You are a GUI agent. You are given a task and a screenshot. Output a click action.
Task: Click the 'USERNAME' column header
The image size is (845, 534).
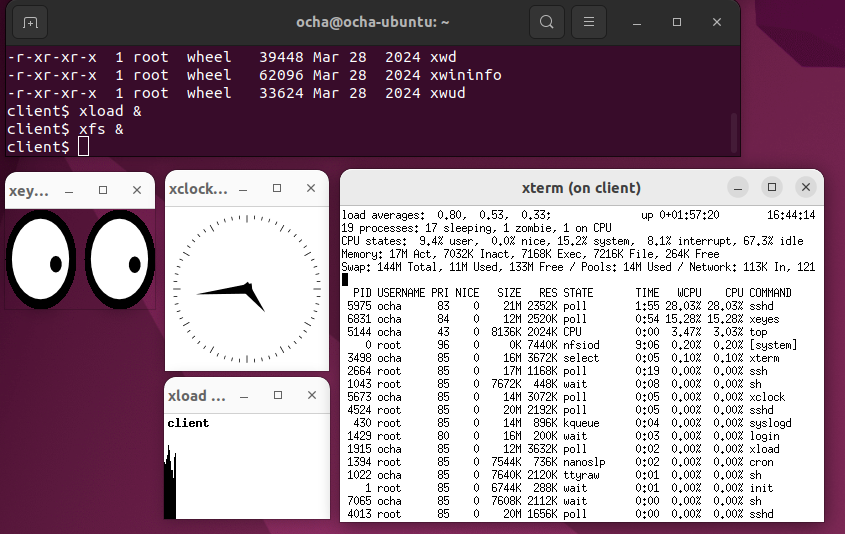pyautogui.click(x=401, y=293)
